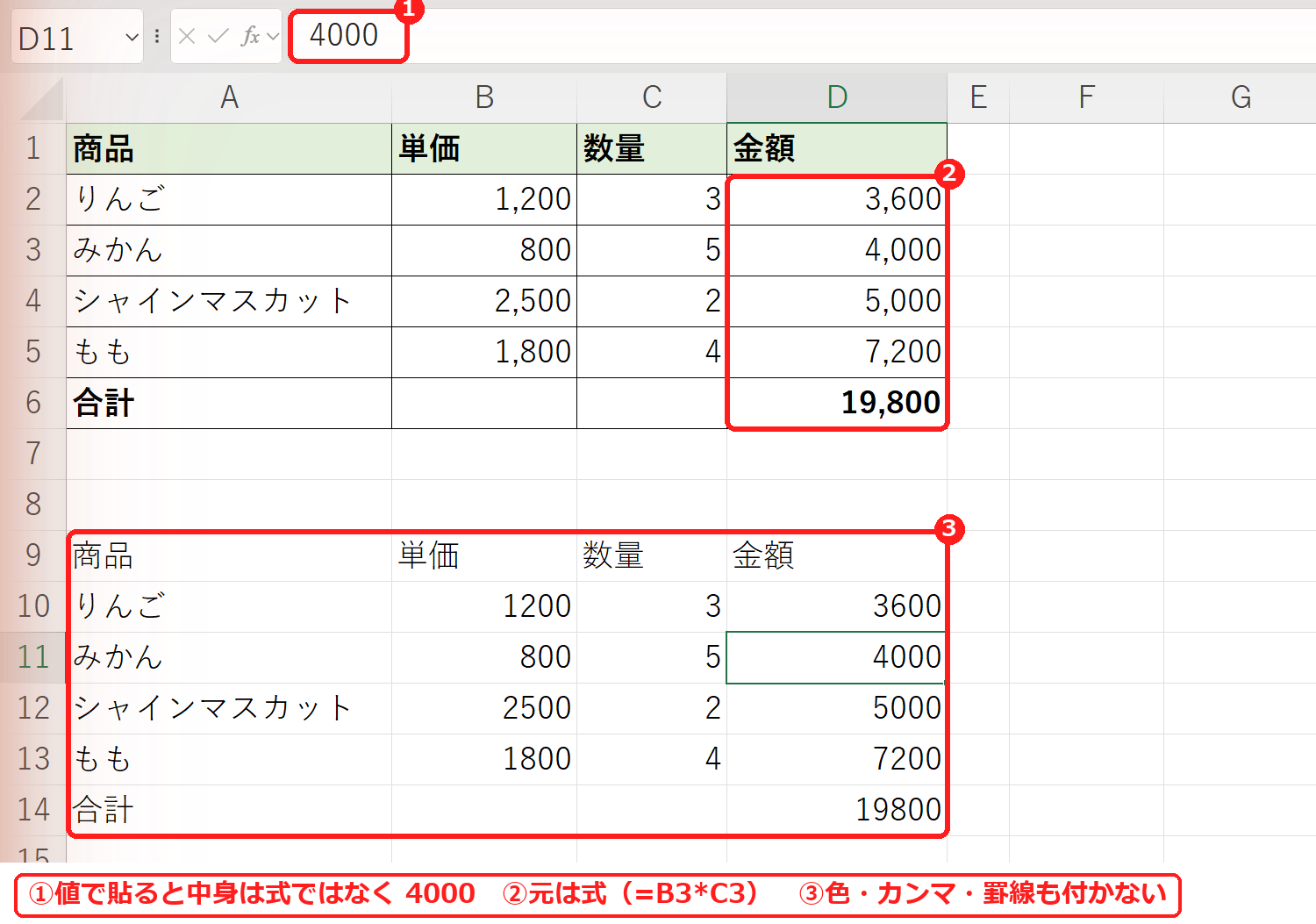
Task: Click cell A12 シャインマスカット in pasted table
Action: point(229,708)
